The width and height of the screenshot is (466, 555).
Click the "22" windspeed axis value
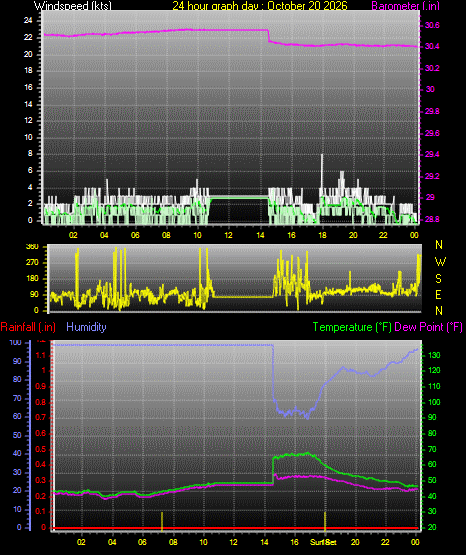pyautogui.click(x=28, y=37)
